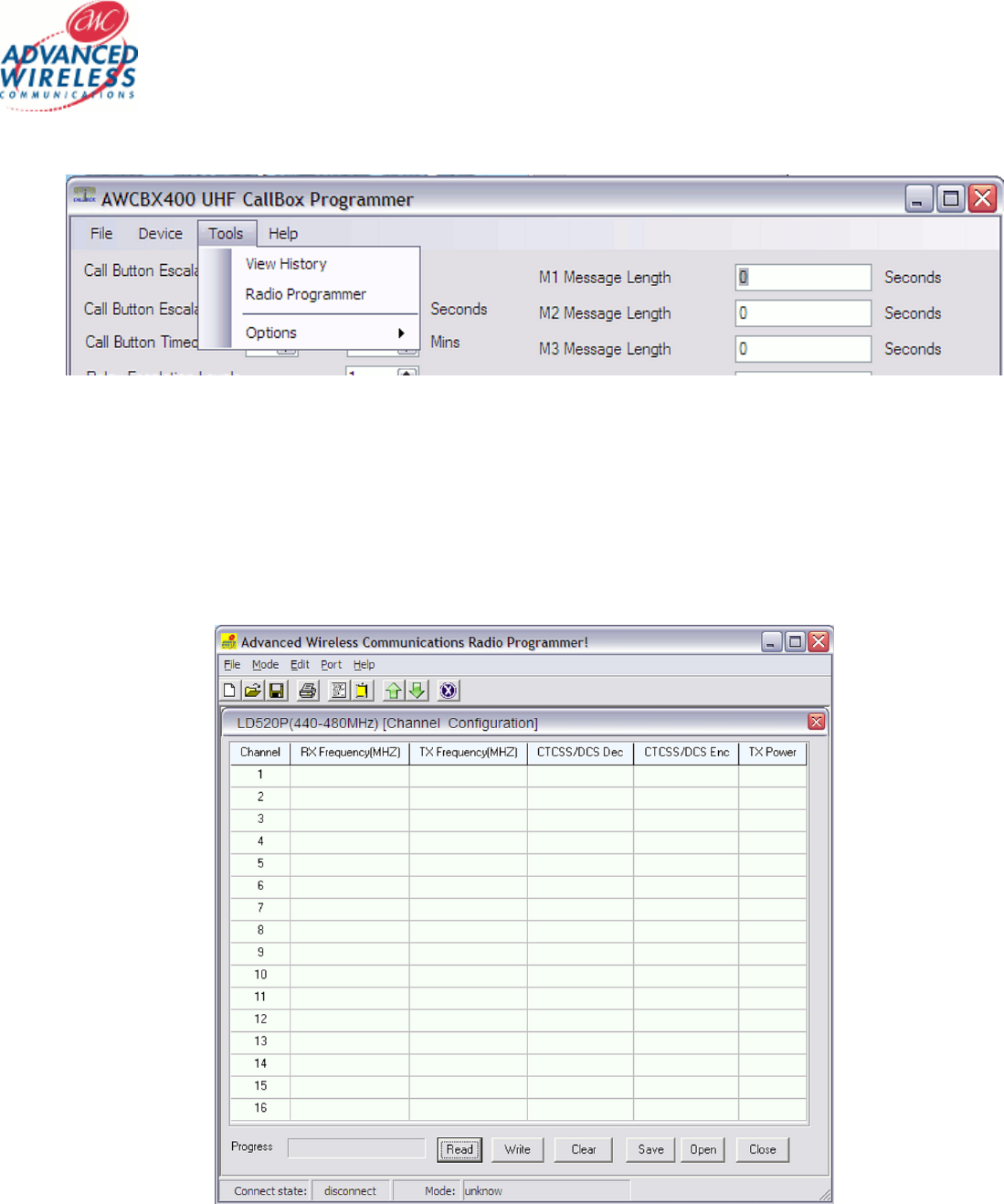This screenshot has height=1204, width=1004.
Task: Click the green up-arrow toolbar icon
Action: click(394, 691)
